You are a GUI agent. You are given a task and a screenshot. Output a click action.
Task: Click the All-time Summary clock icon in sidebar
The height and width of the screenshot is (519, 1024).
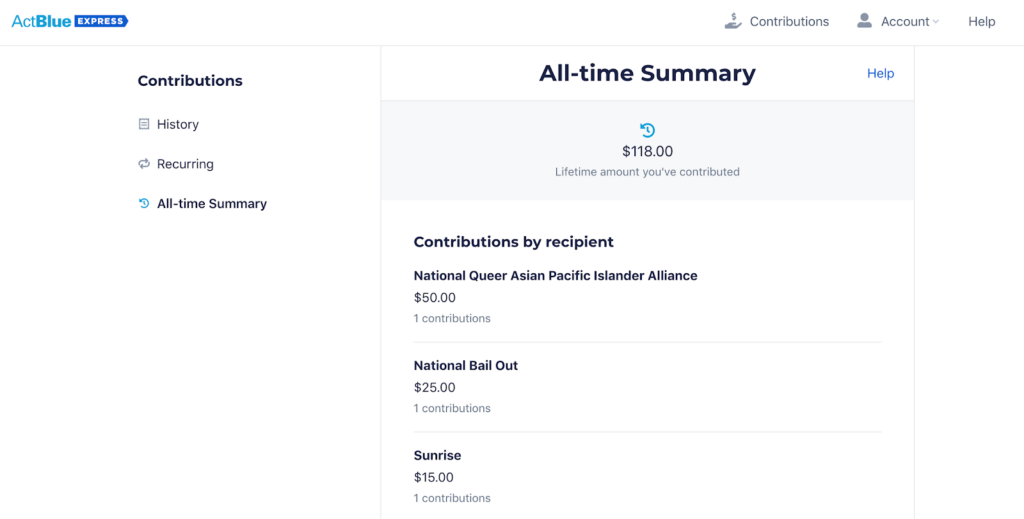click(x=144, y=204)
